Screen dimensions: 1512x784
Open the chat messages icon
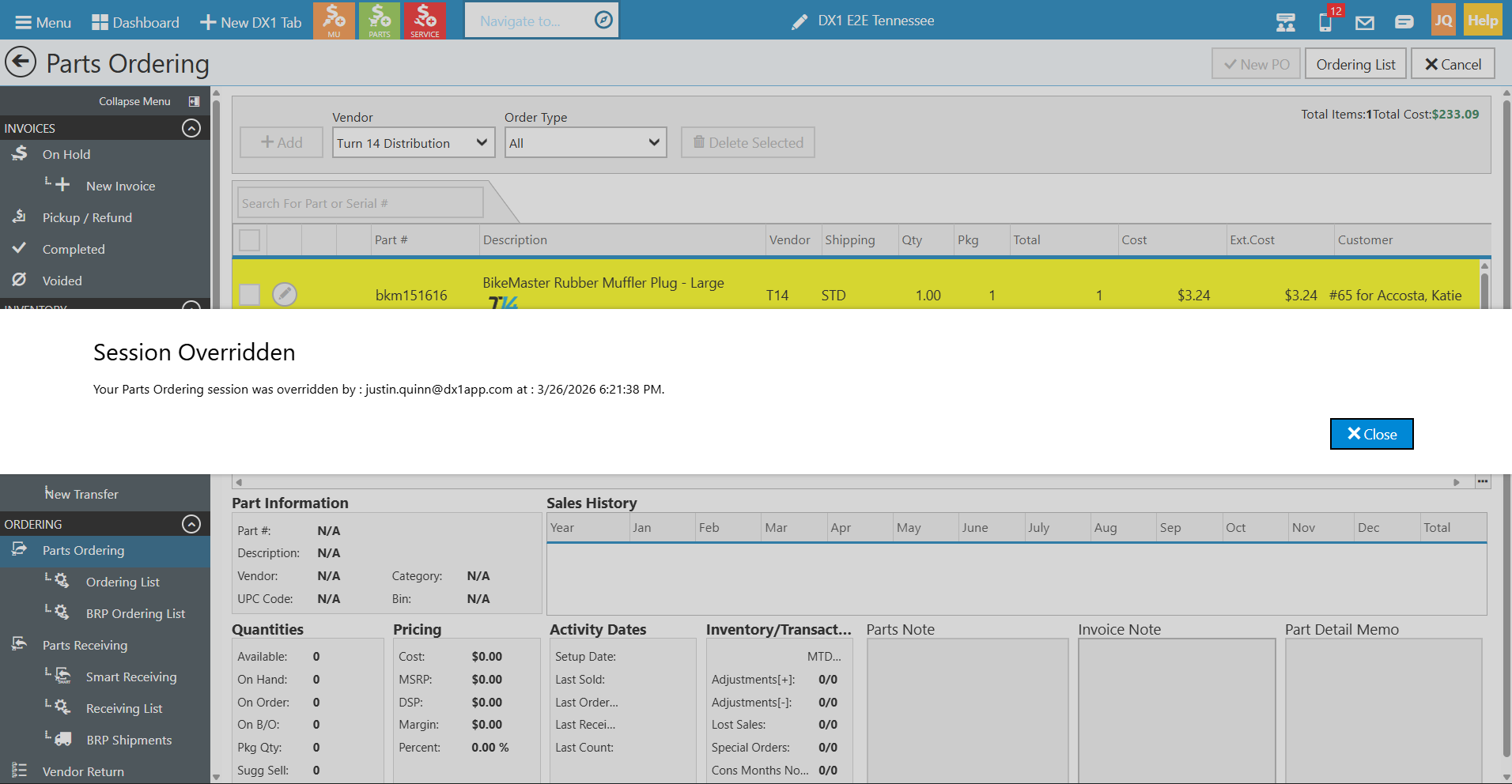coord(1404,22)
